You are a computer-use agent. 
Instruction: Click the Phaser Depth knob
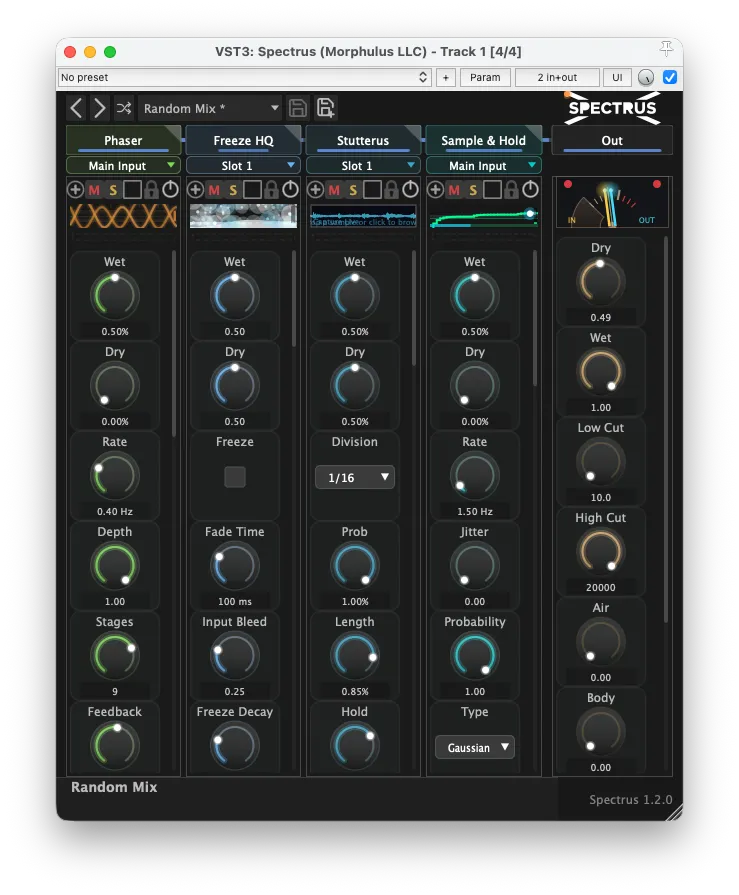(x=115, y=566)
